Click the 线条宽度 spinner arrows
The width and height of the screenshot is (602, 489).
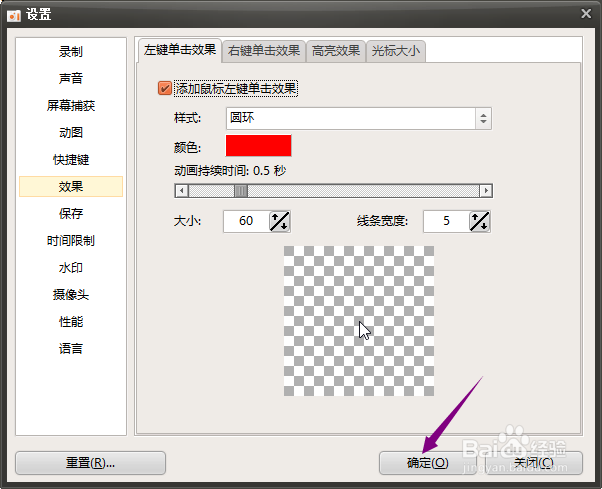(x=480, y=221)
